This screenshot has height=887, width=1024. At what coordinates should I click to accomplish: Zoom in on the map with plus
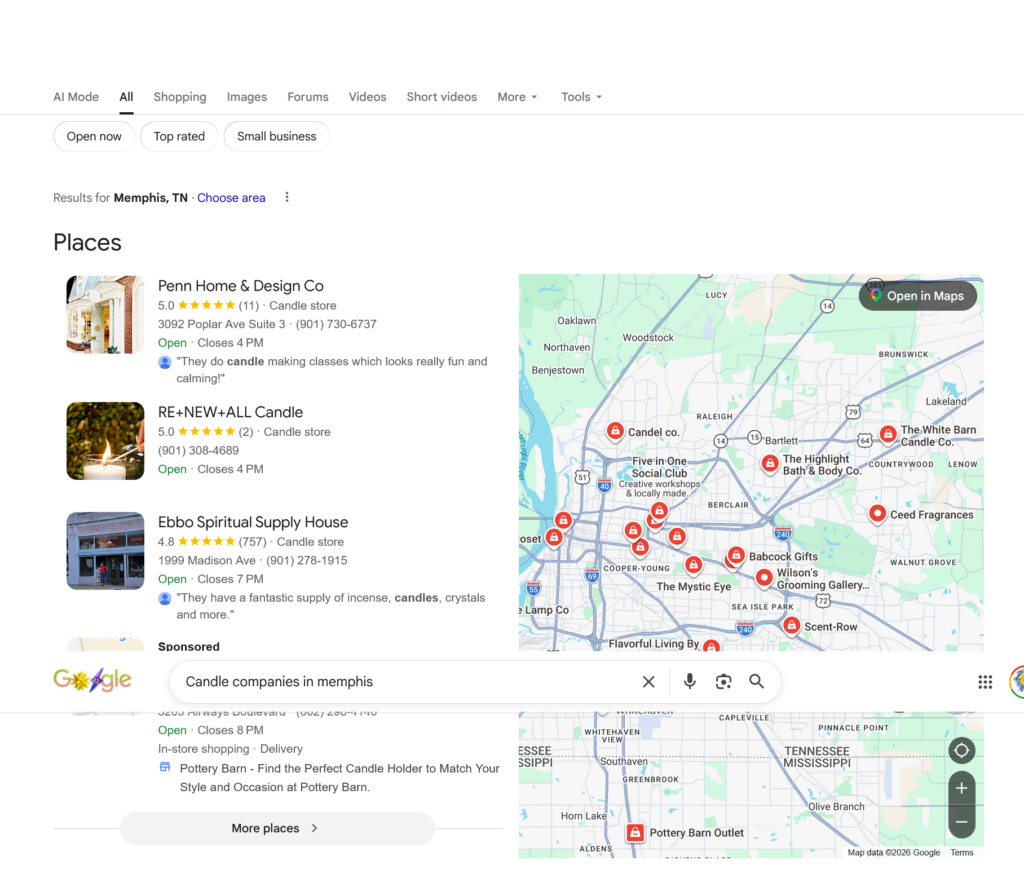[x=961, y=788]
